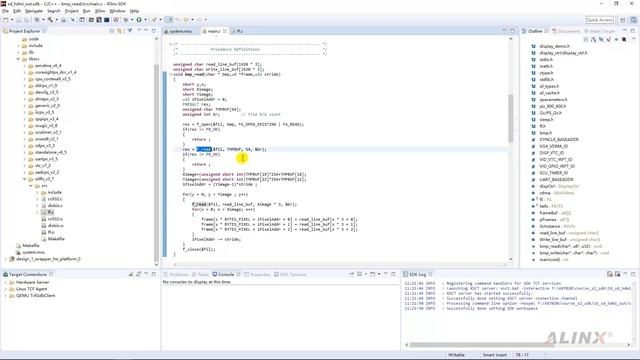
Task: Click the Open Perspective icon
Action: 622,20
